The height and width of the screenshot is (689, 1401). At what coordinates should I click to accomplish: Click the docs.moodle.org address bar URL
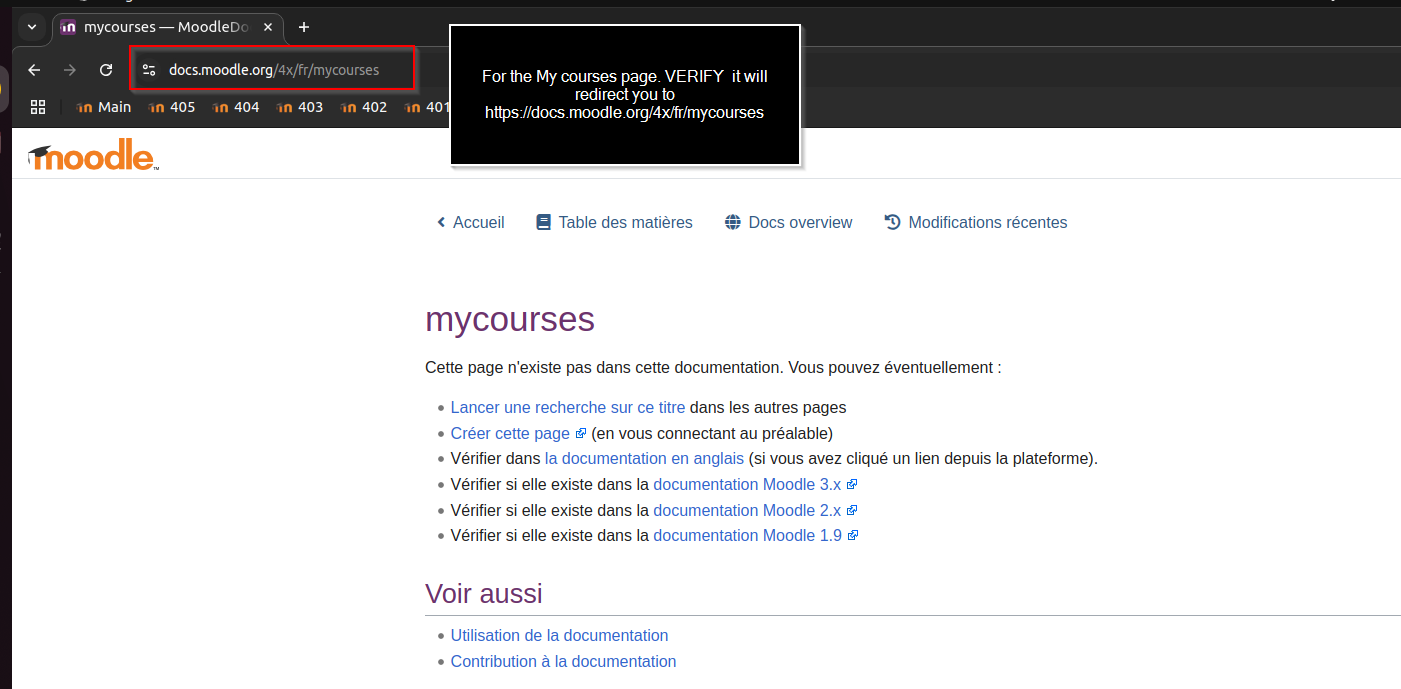click(x=274, y=70)
